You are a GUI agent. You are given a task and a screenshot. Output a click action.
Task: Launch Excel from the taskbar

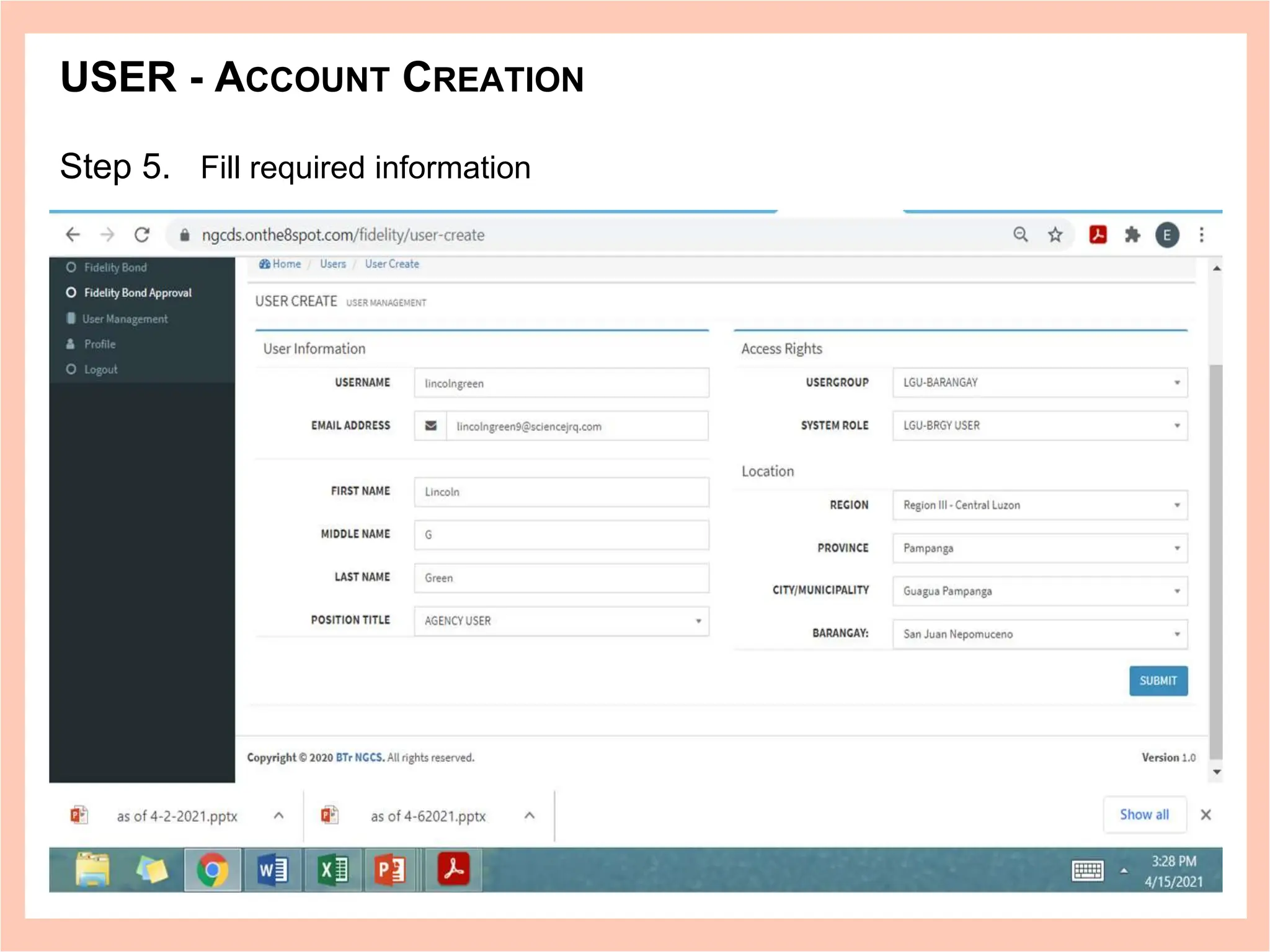[332, 870]
